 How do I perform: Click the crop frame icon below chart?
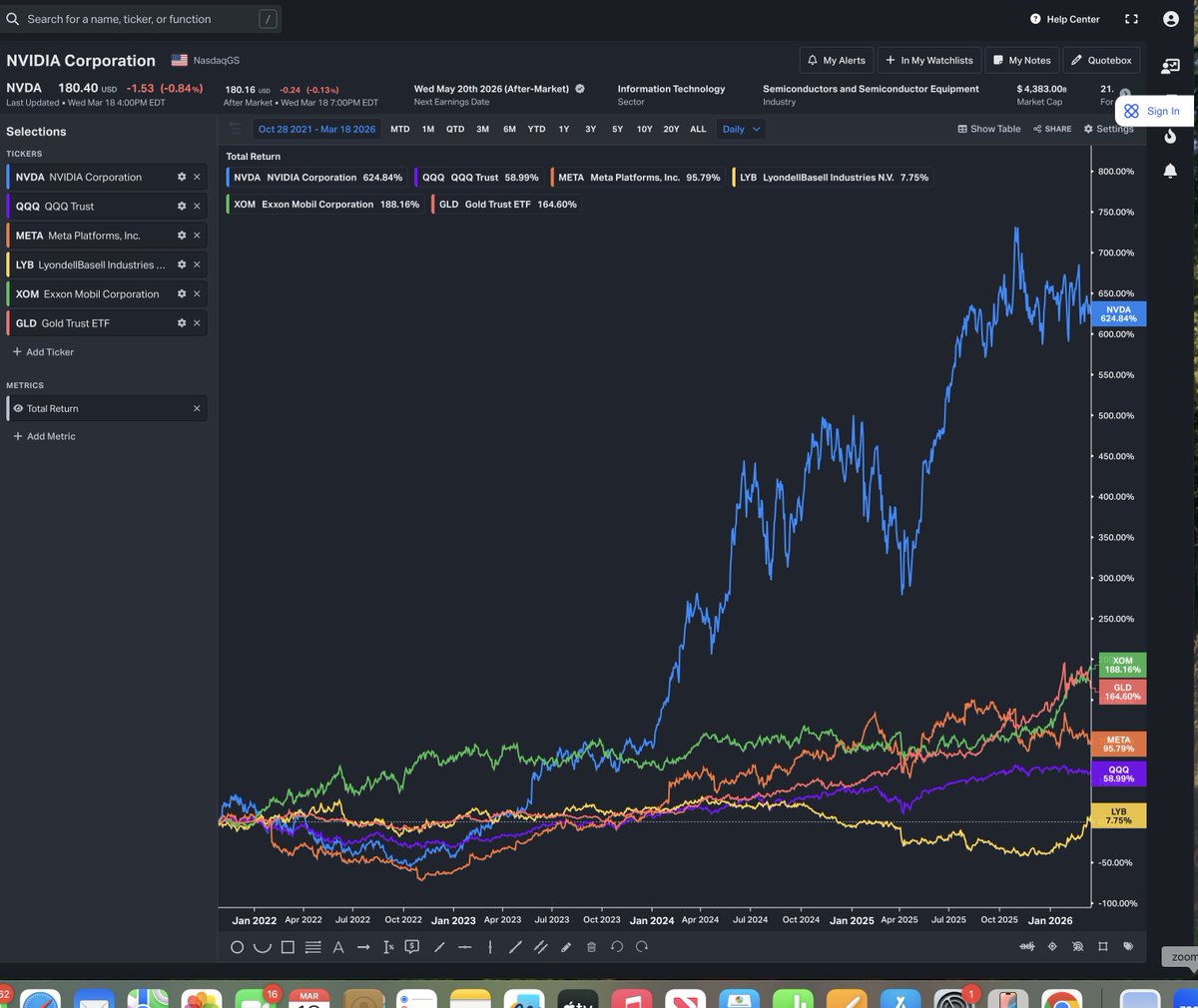(x=1103, y=946)
